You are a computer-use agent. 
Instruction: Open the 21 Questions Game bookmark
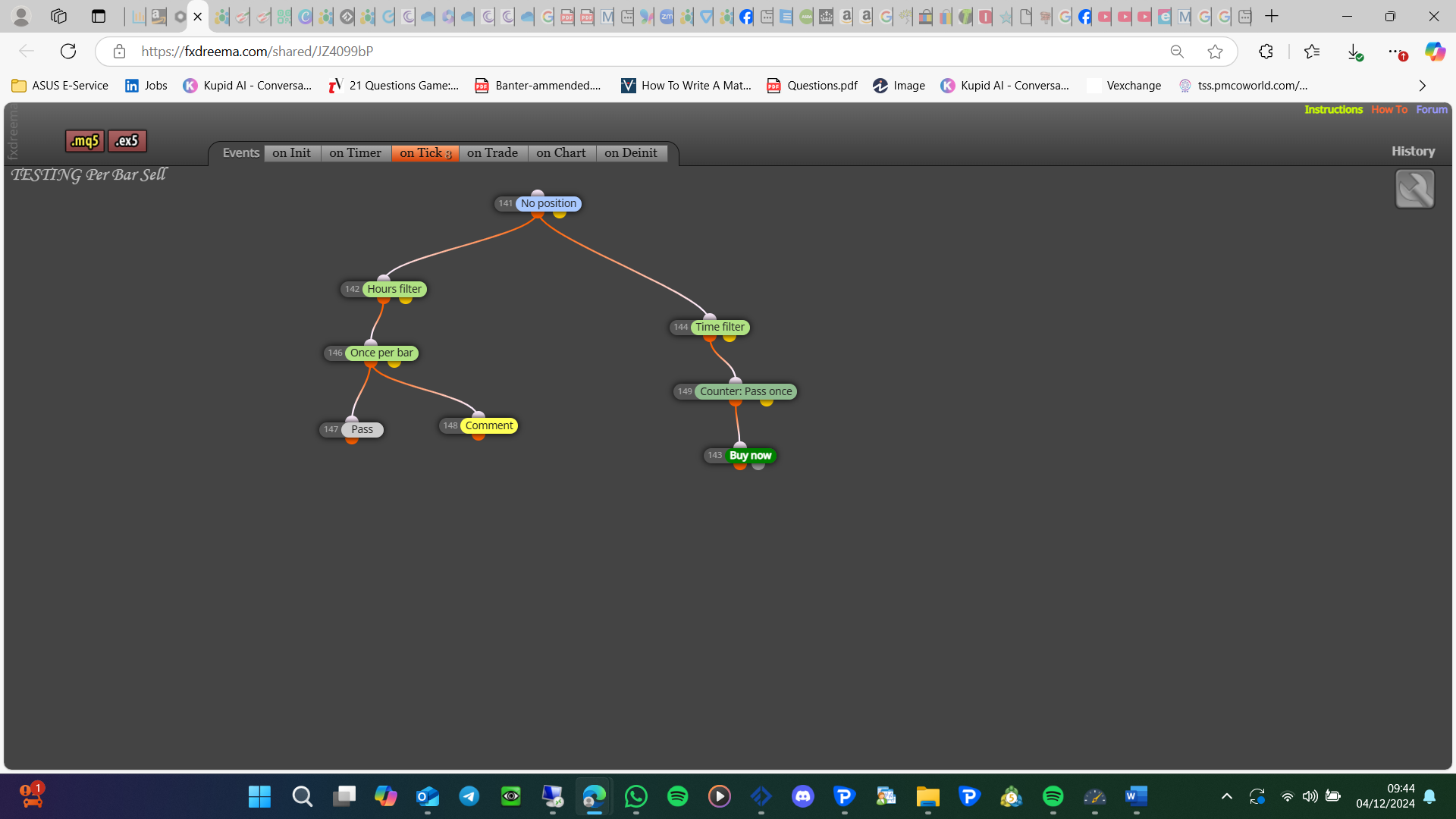[x=394, y=86]
